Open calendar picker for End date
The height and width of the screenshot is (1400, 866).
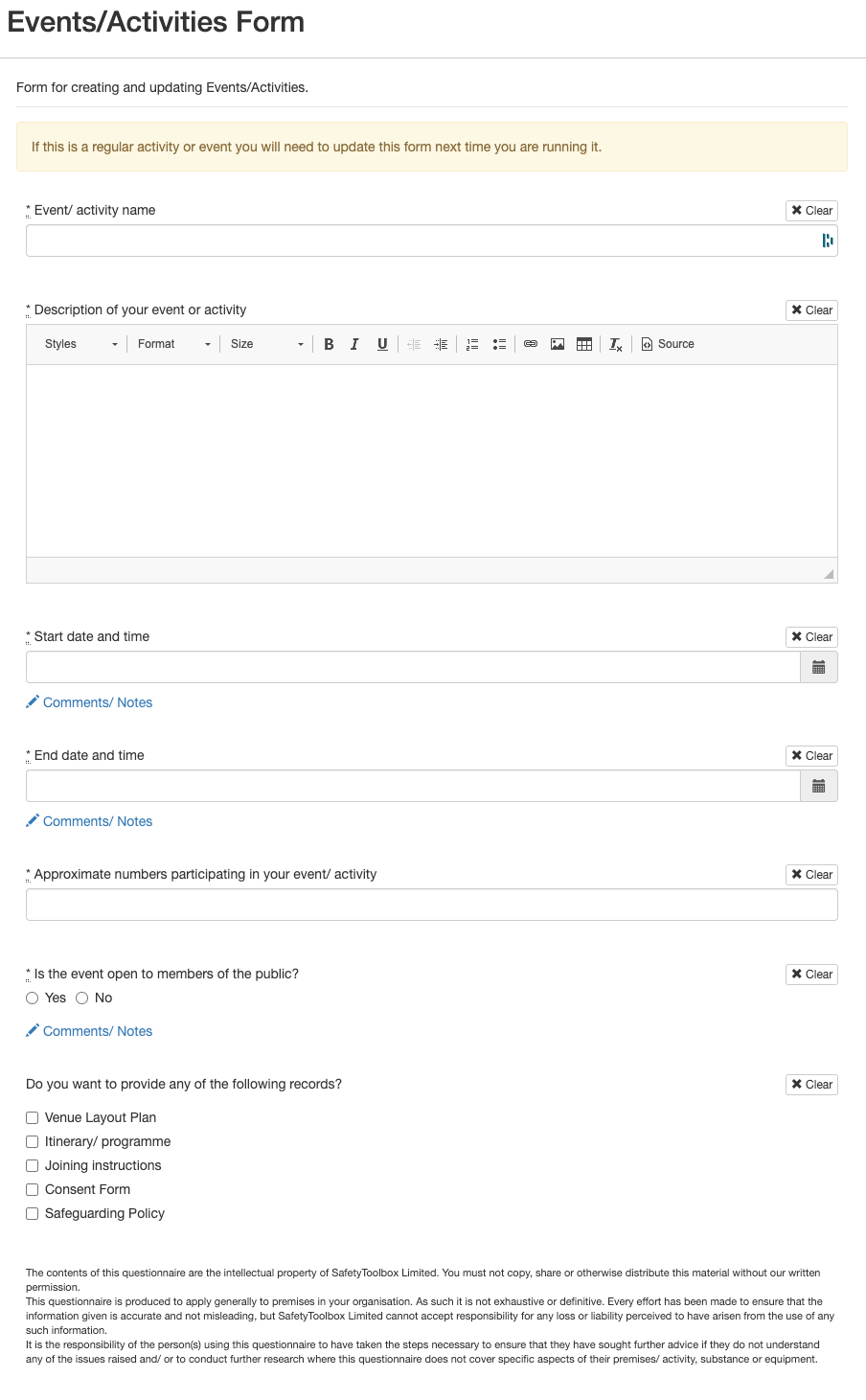click(x=819, y=786)
